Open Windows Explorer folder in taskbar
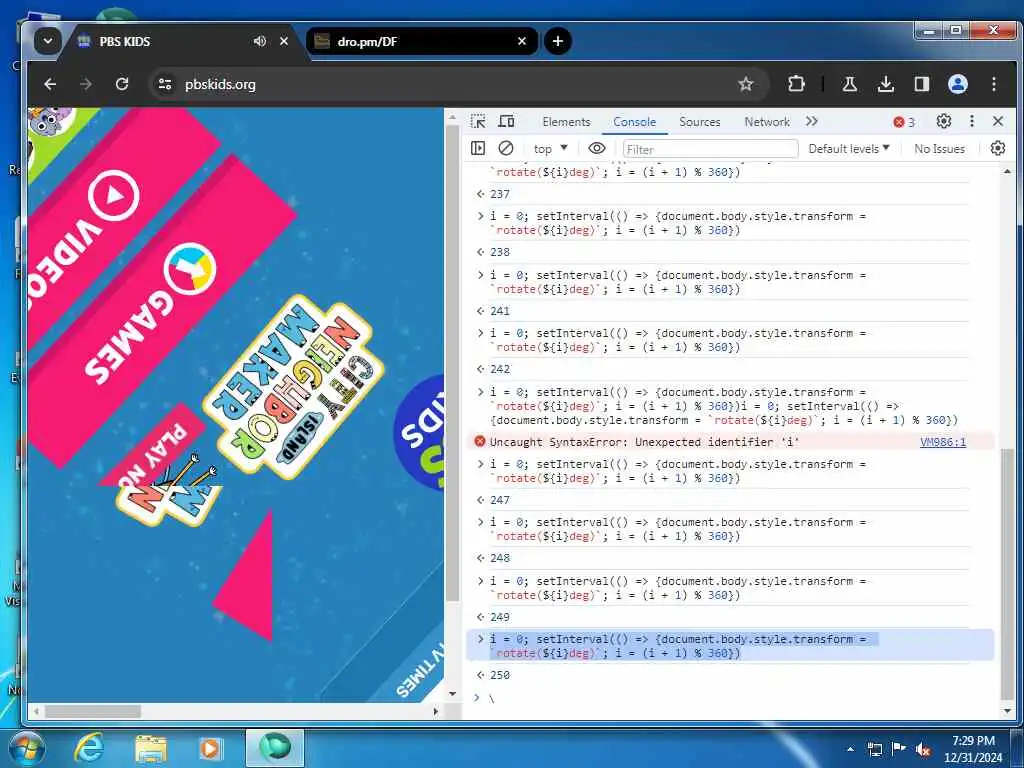1024x768 pixels. point(151,749)
